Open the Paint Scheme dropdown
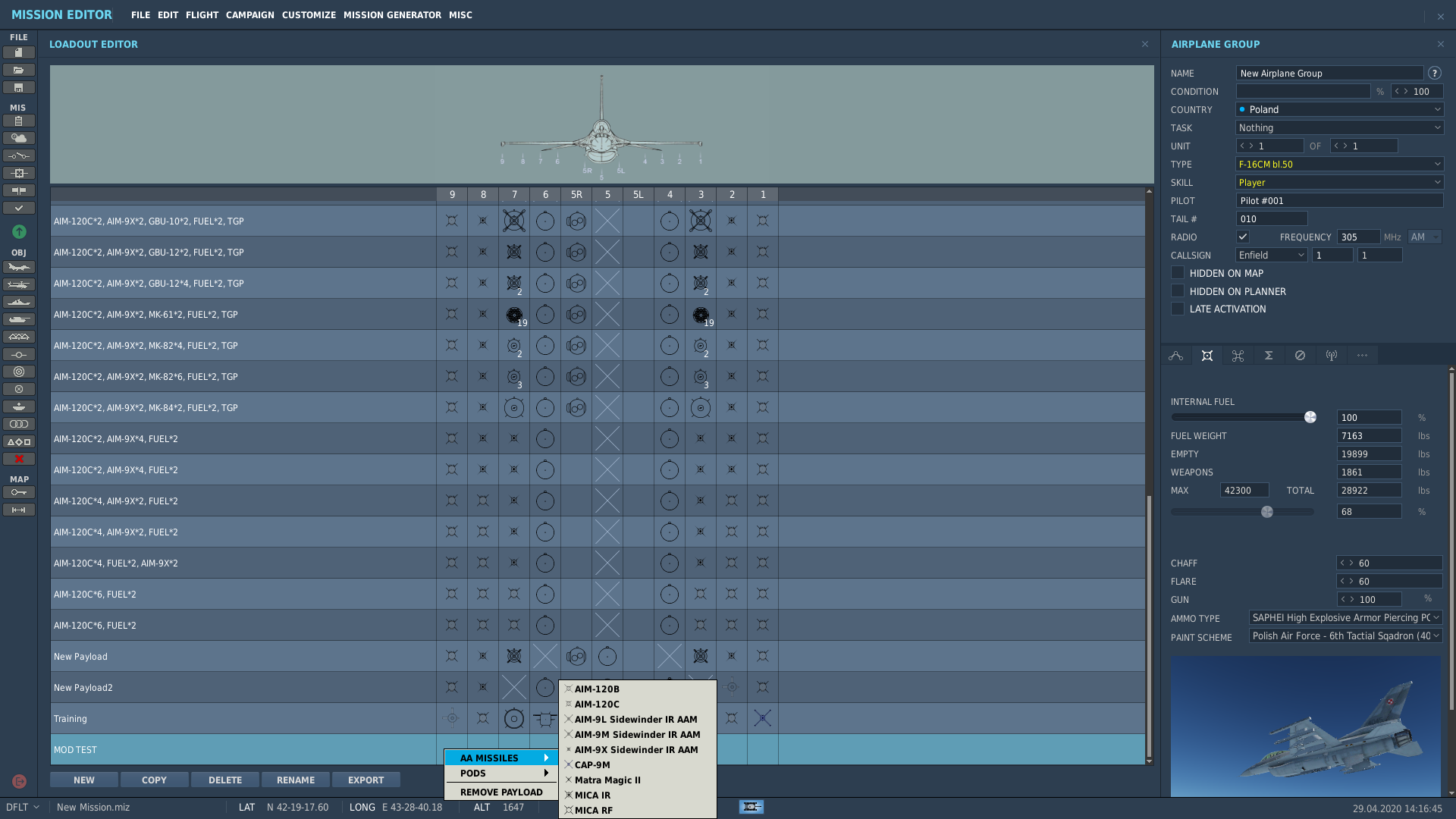The image size is (1456, 819). pyautogui.click(x=1345, y=636)
